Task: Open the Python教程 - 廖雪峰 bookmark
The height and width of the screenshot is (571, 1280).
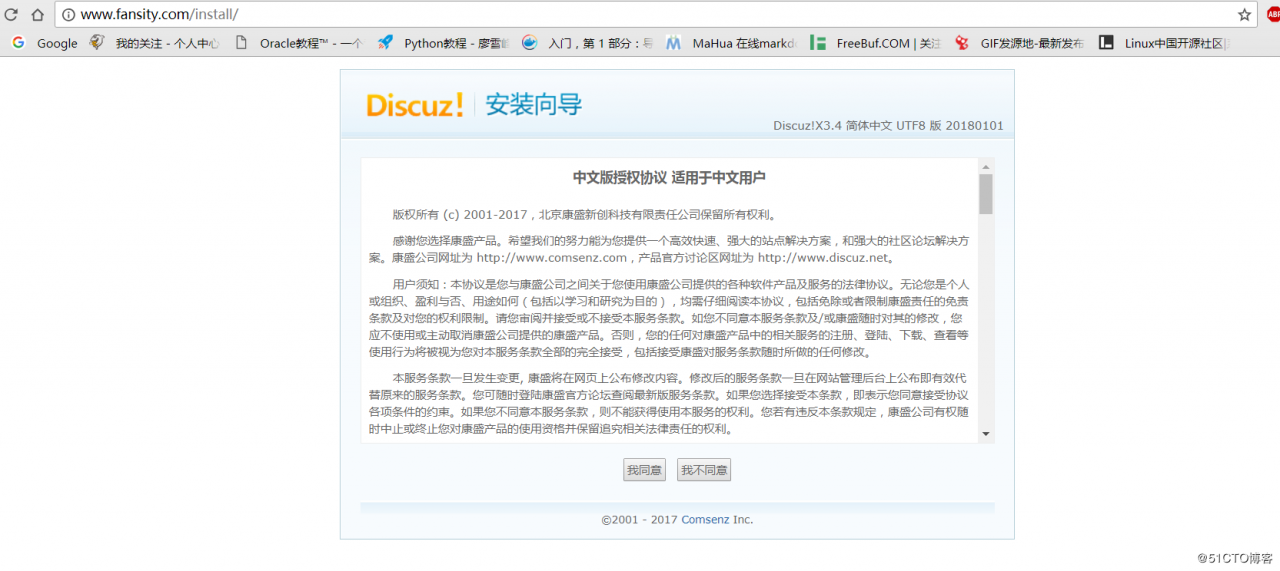Action: pos(444,43)
